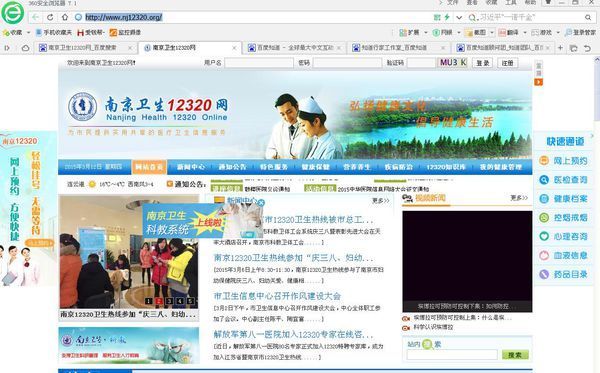Open 控烟戒烟 quick channel
The height and width of the screenshot is (373, 600).
tap(563, 218)
